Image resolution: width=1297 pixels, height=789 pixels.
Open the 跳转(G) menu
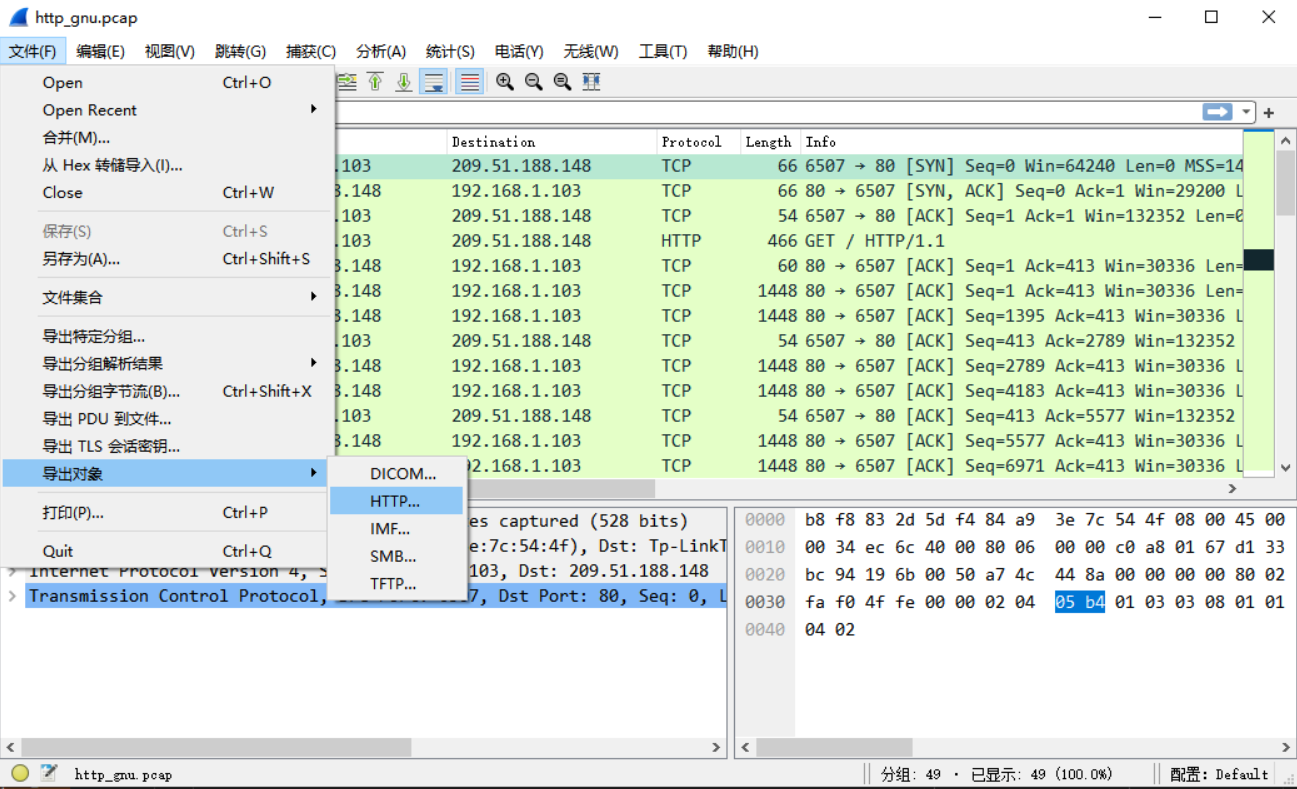point(240,51)
